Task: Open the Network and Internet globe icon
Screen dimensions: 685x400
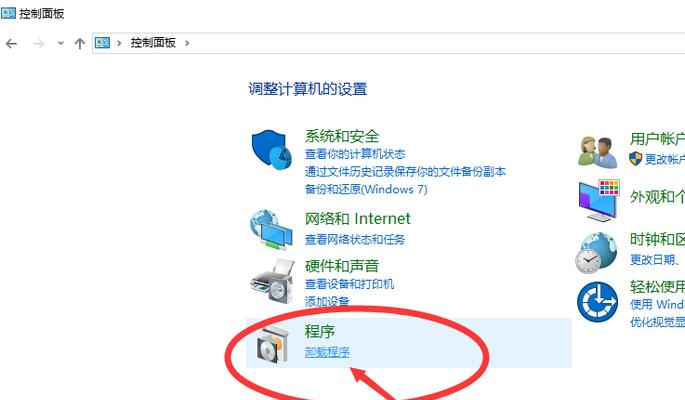Action: click(271, 230)
